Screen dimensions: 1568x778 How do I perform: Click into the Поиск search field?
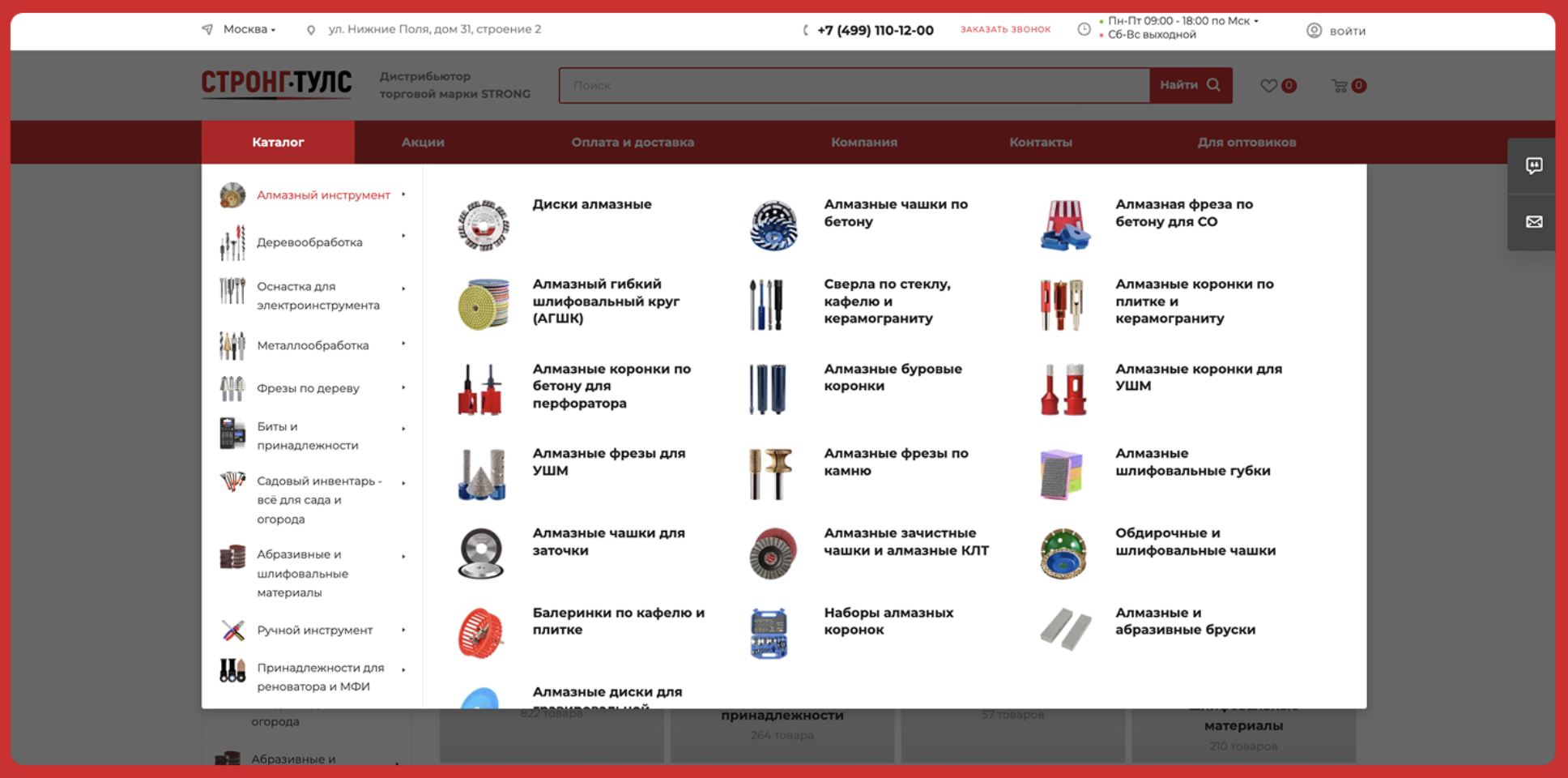(854, 85)
